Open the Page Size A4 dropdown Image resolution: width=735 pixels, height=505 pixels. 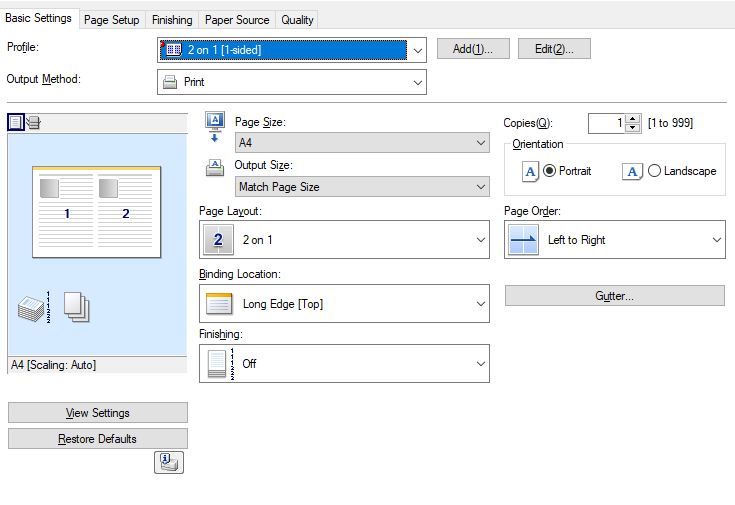(x=362, y=143)
